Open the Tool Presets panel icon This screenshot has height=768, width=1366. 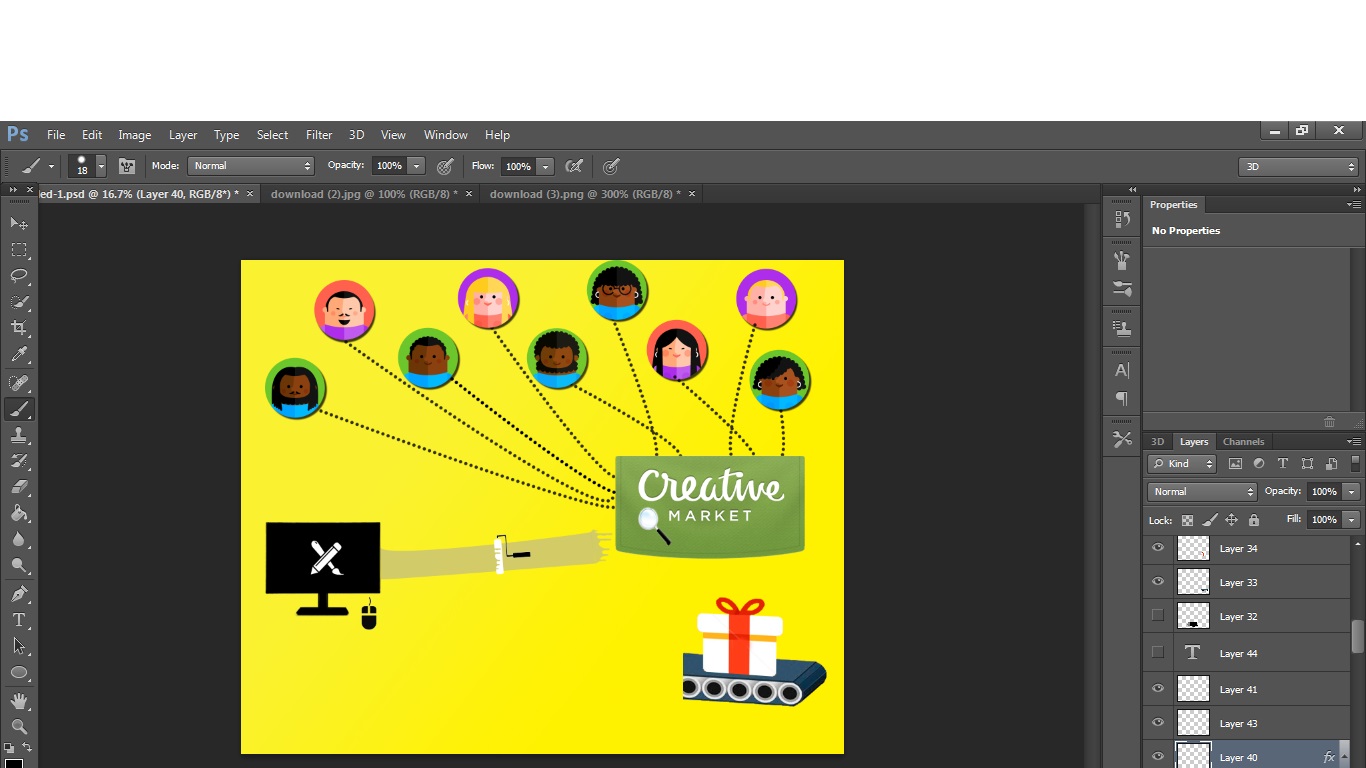[1122, 439]
